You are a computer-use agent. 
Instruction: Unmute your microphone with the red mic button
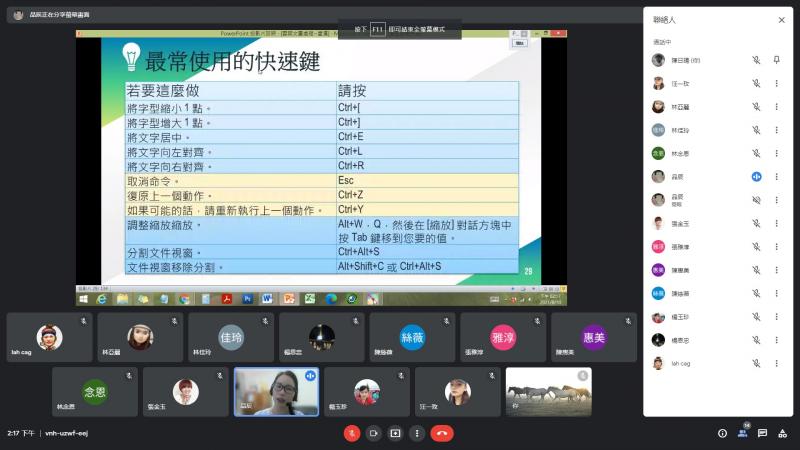352,433
